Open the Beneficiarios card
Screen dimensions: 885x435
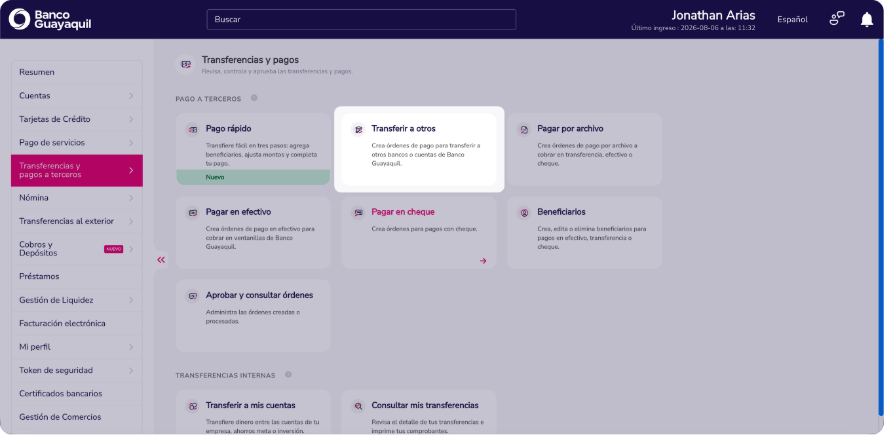click(584, 232)
